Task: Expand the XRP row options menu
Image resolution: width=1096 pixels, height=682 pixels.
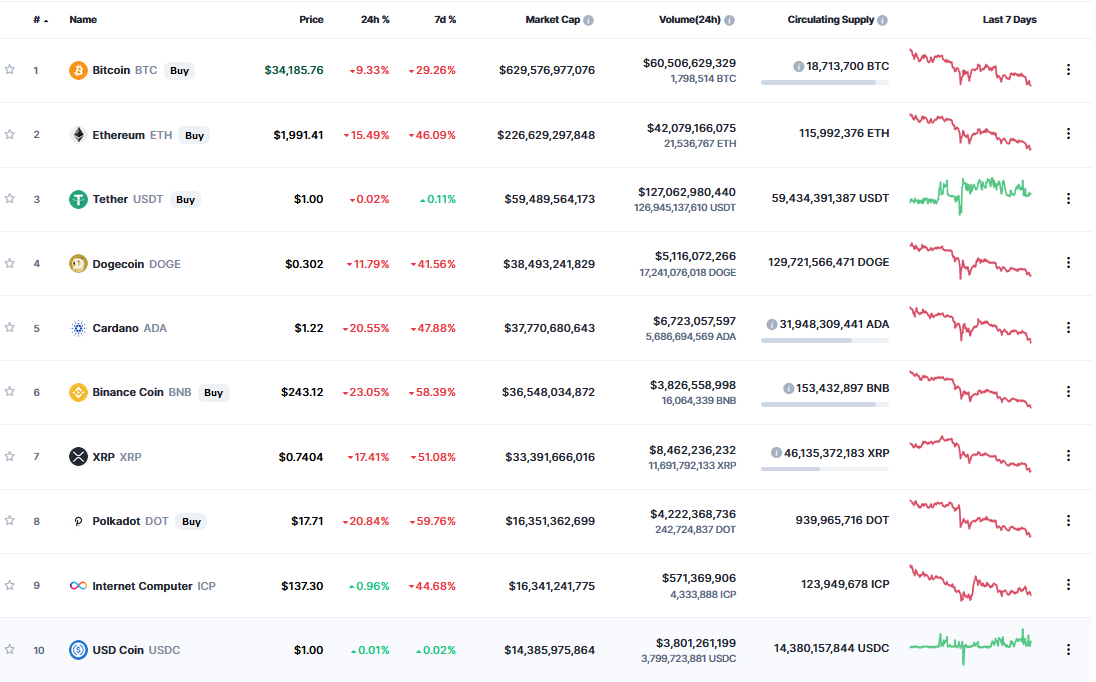Action: point(1068,456)
